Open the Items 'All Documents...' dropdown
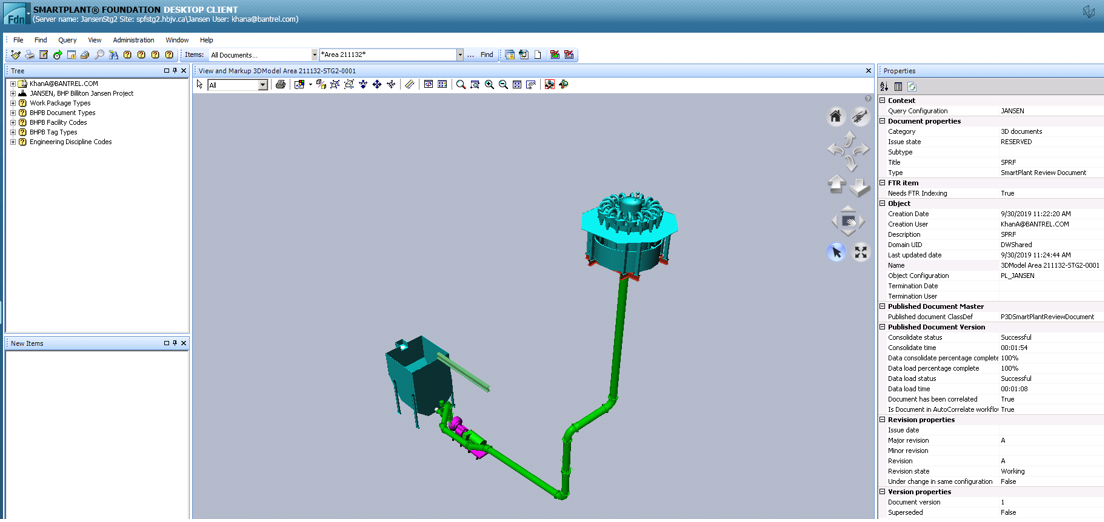Screen dimensions: 1104x522 pyautogui.click(x=314, y=55)
